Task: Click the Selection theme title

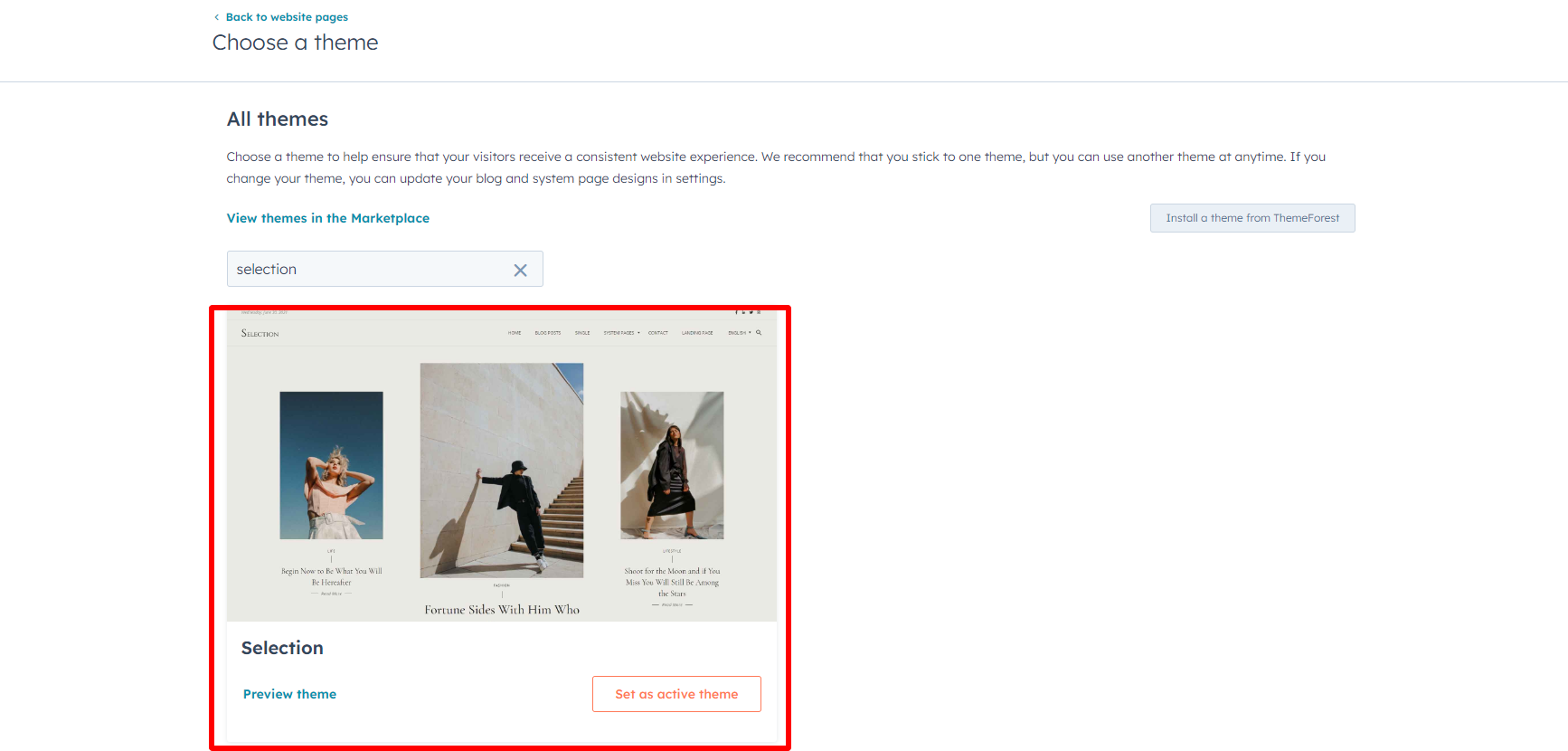Action: (x=282, y=648)
